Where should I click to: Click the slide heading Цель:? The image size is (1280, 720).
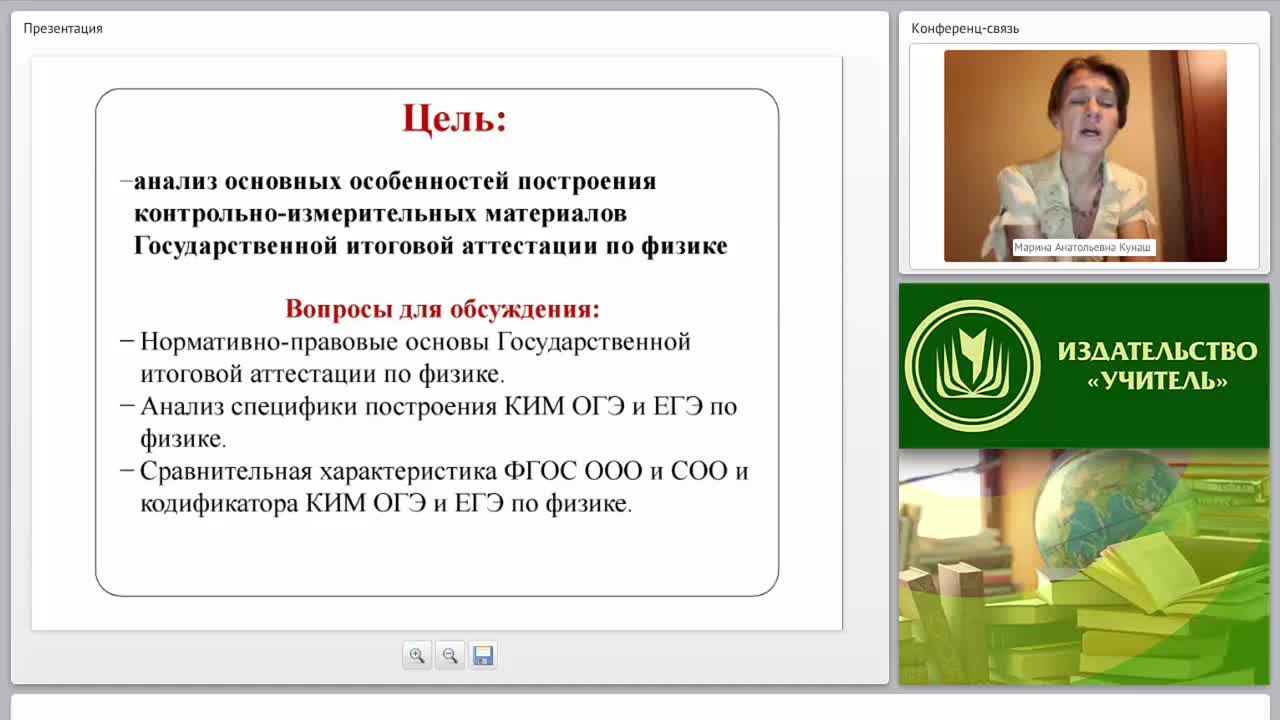click(x=455, y=118)
